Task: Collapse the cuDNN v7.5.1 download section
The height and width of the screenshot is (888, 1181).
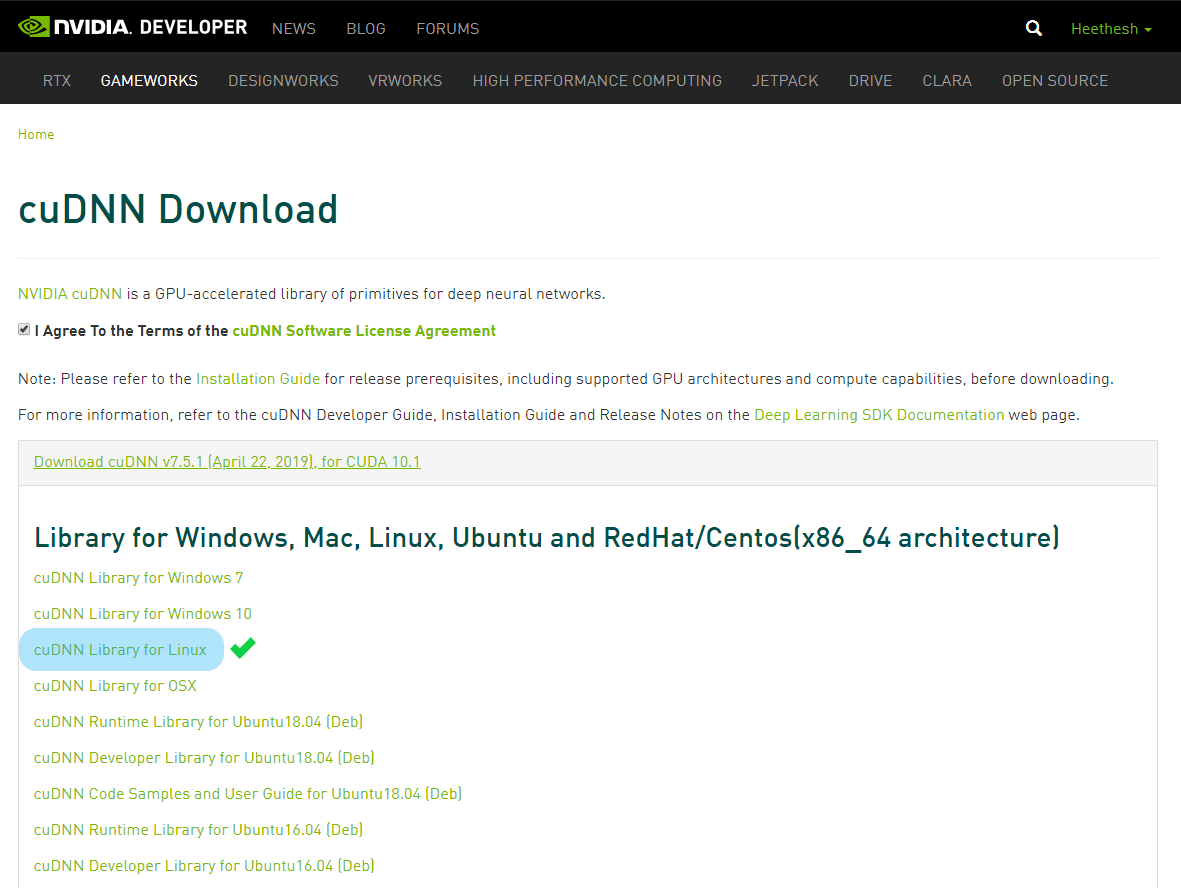Action: click(227, 462)
